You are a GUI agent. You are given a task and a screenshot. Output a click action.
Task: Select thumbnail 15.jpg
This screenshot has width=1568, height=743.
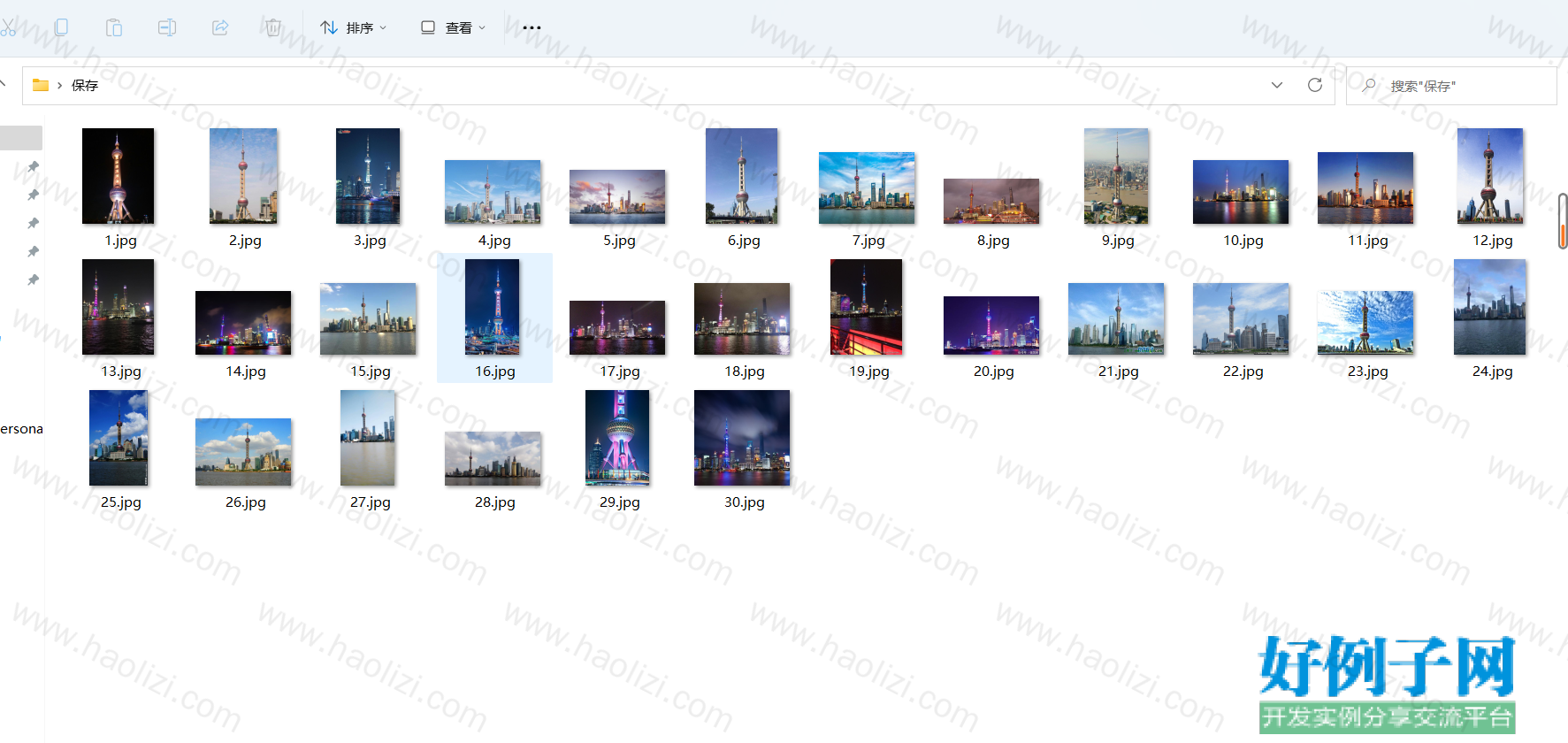[x=368, y=319]
